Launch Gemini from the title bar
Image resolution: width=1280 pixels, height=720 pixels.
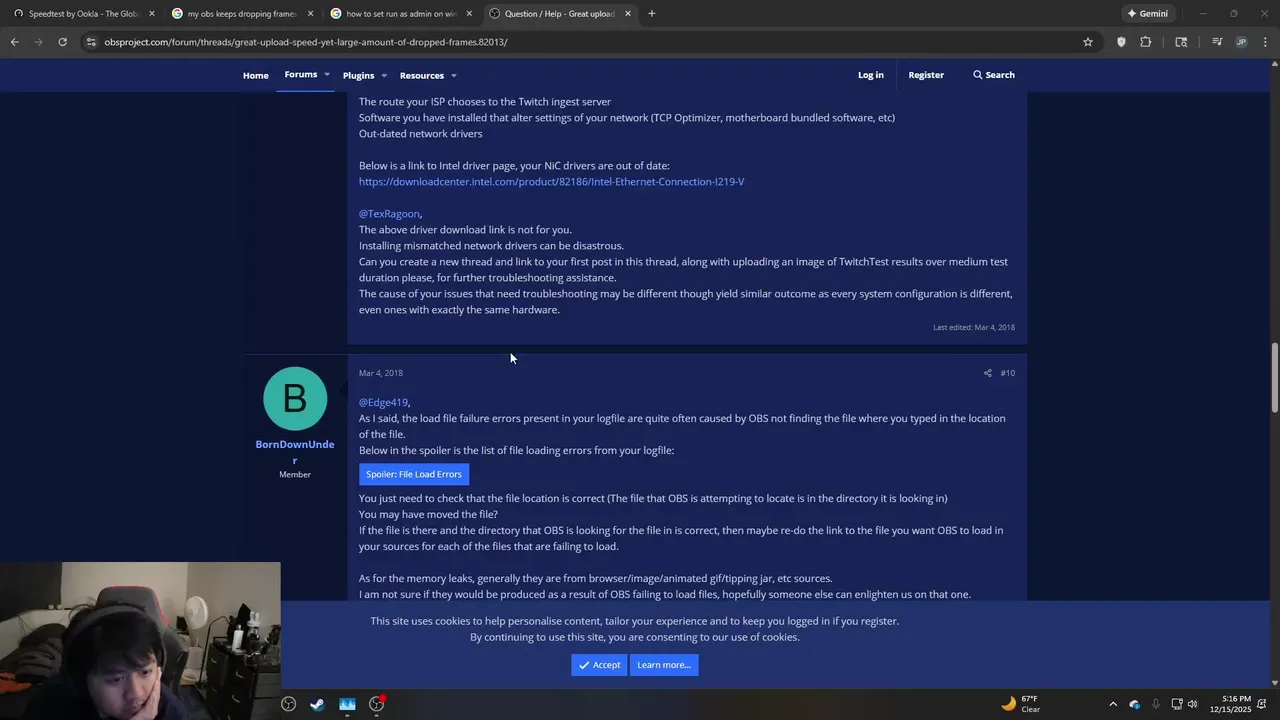coord(1147,14)
